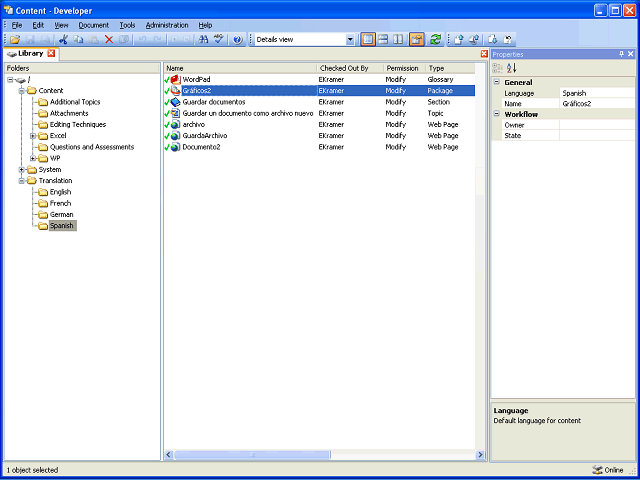Screen dimensions: 640x480
Task: Sort by the Name column header
Action: 240,68
